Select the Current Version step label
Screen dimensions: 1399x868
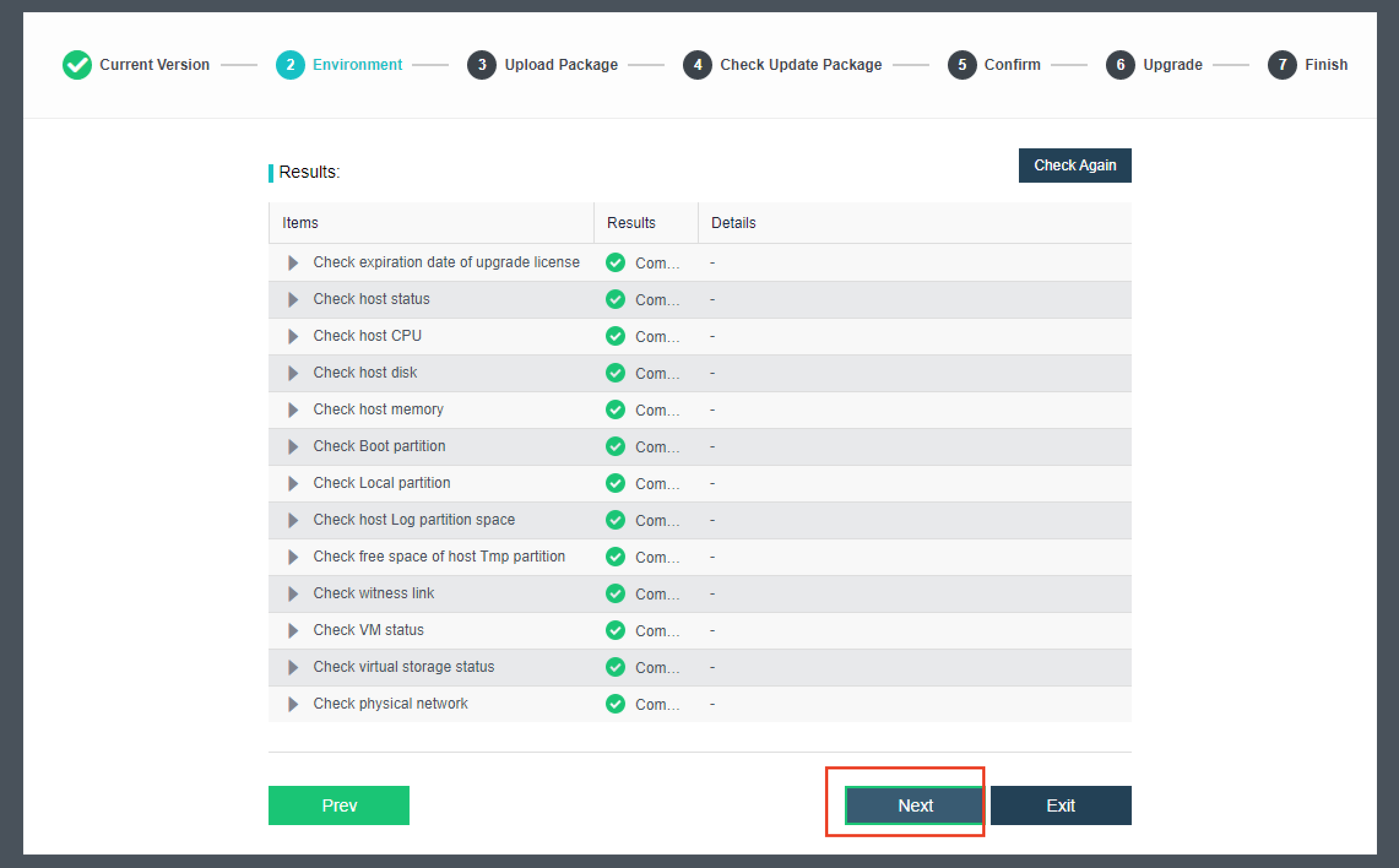click(154, 65)
